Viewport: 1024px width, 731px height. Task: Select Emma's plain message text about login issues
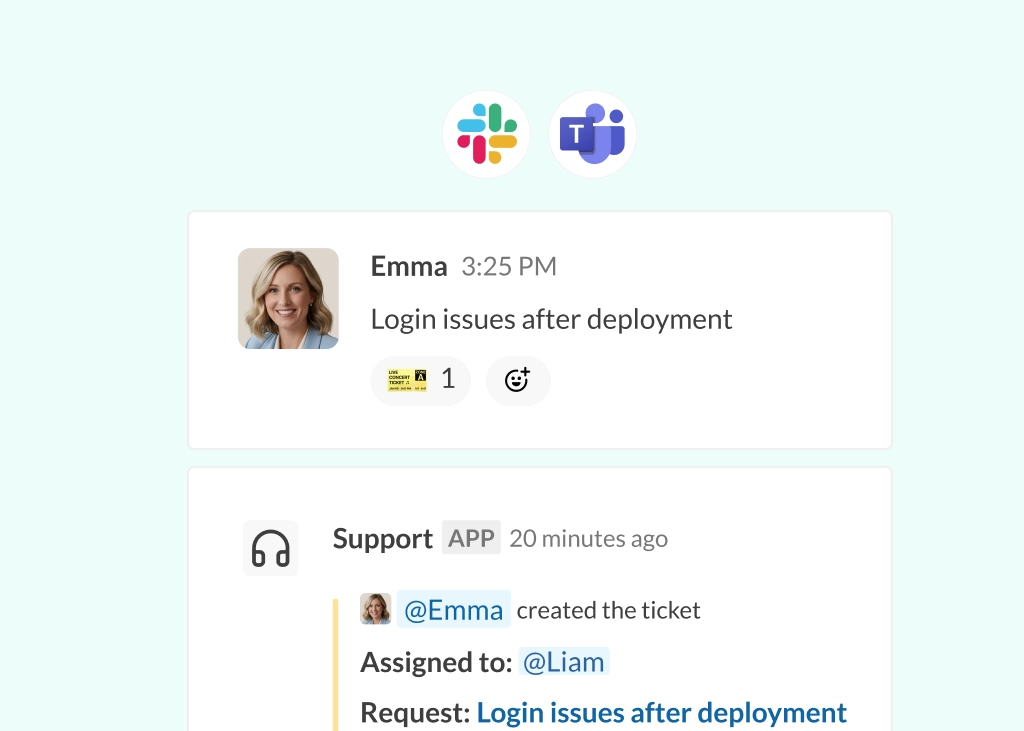[x=551, y=320]
